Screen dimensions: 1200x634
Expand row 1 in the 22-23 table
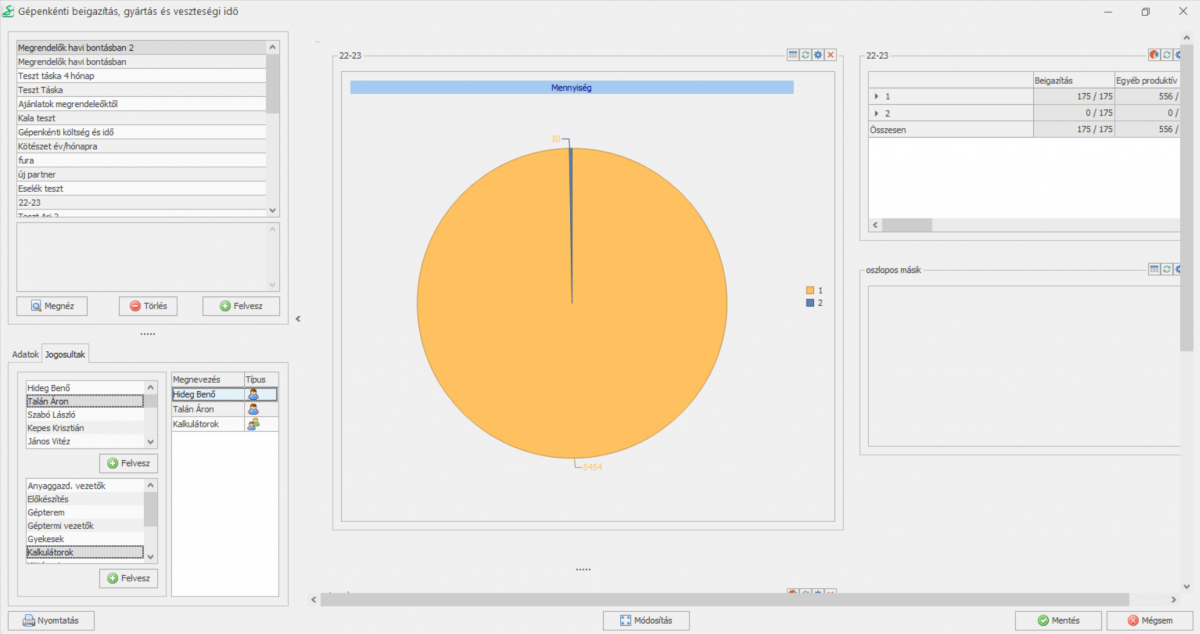(x=877, y=97)
